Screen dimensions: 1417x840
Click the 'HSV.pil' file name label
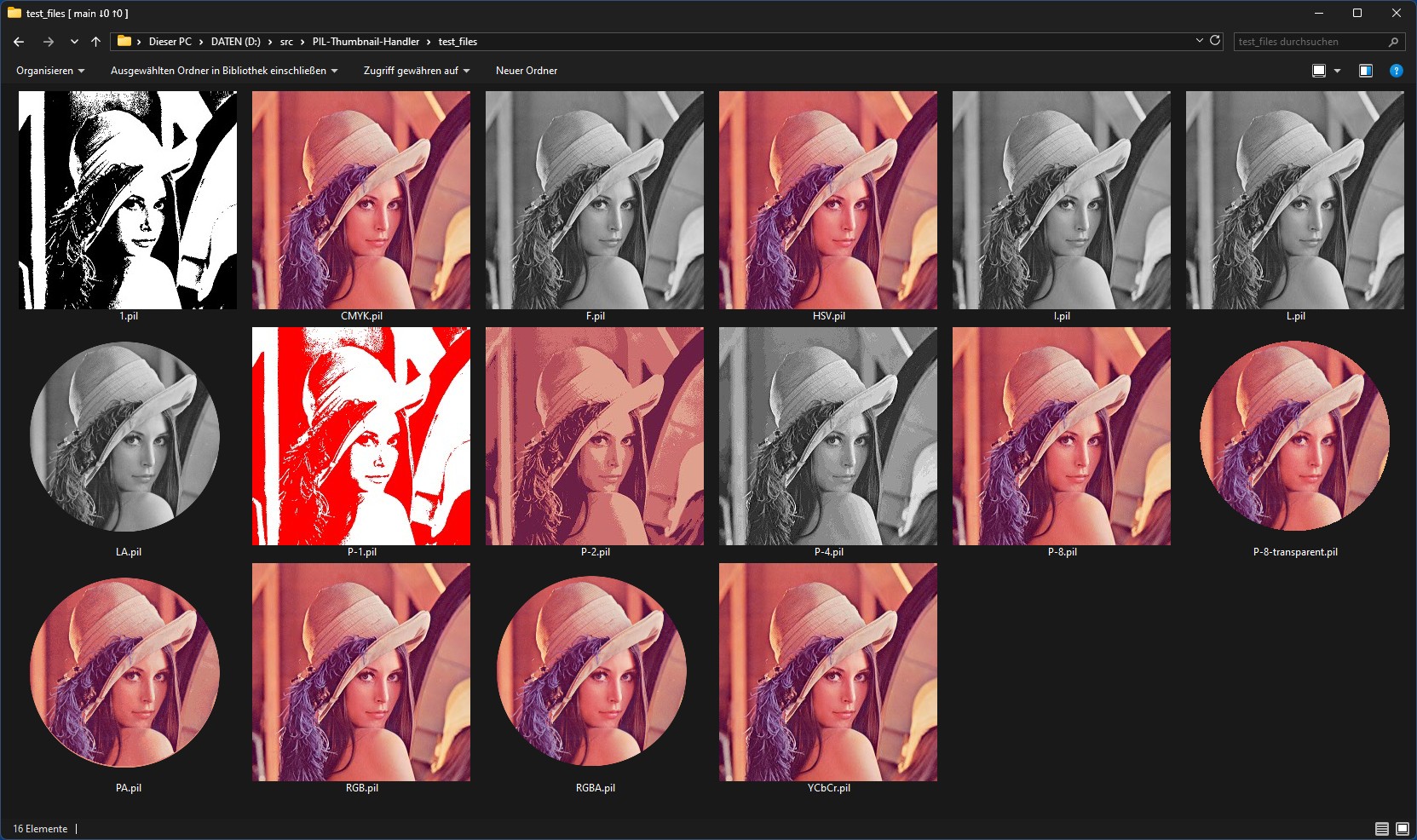[x=828, y=316]
